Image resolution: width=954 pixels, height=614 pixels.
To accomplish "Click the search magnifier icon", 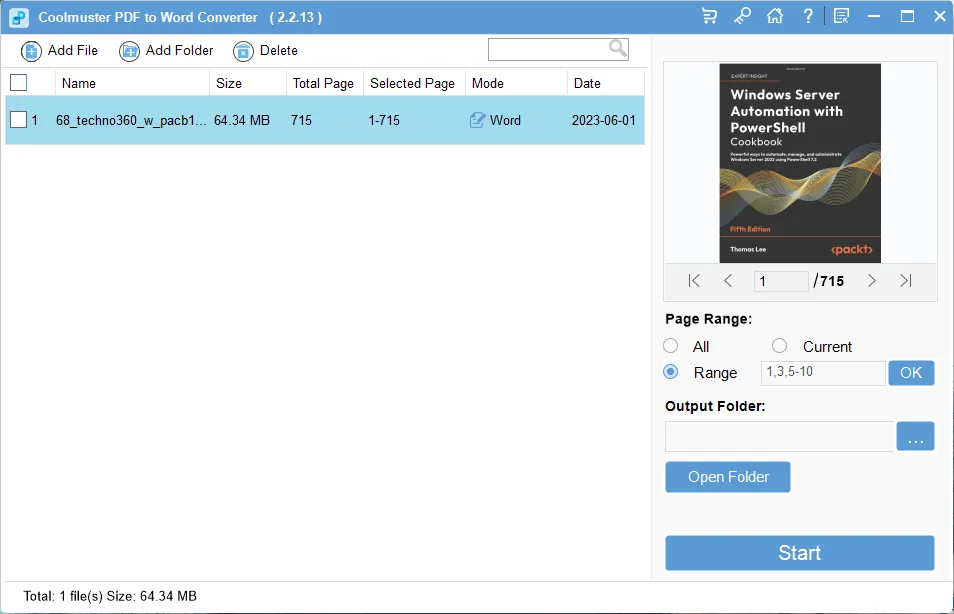I will pos(617,48).
